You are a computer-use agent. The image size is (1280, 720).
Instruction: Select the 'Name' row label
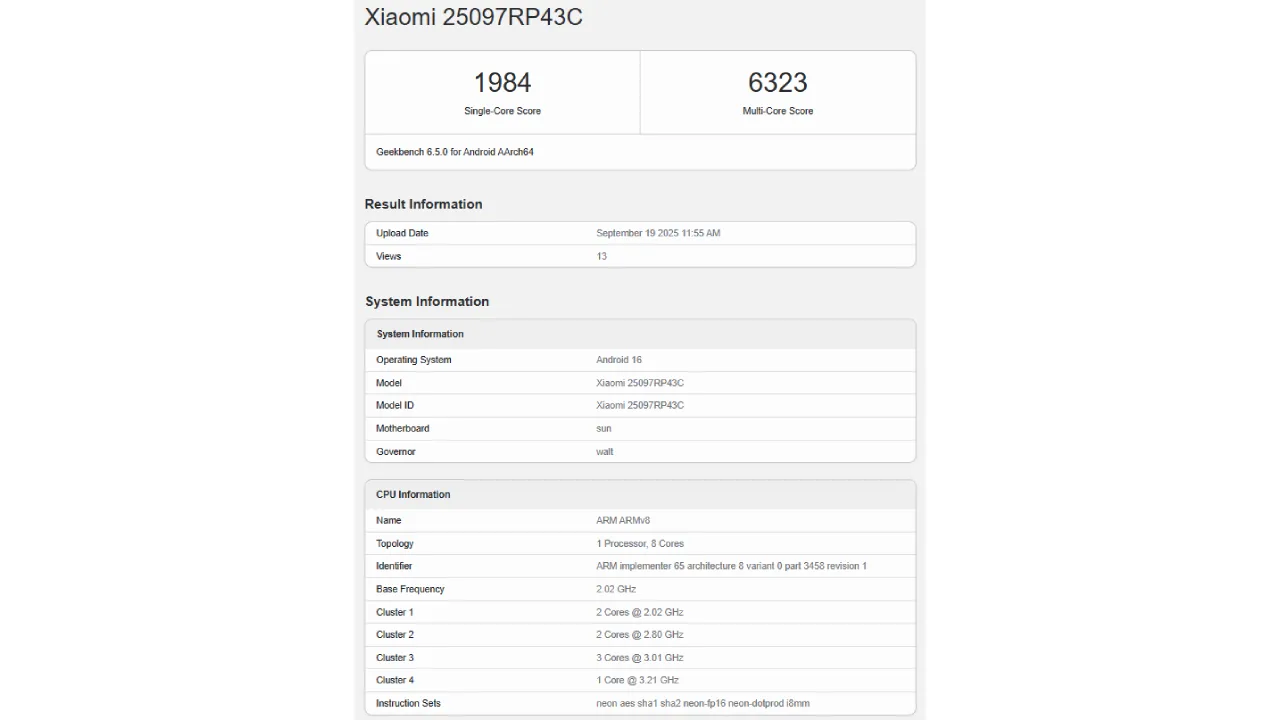(x=389, y=520)
